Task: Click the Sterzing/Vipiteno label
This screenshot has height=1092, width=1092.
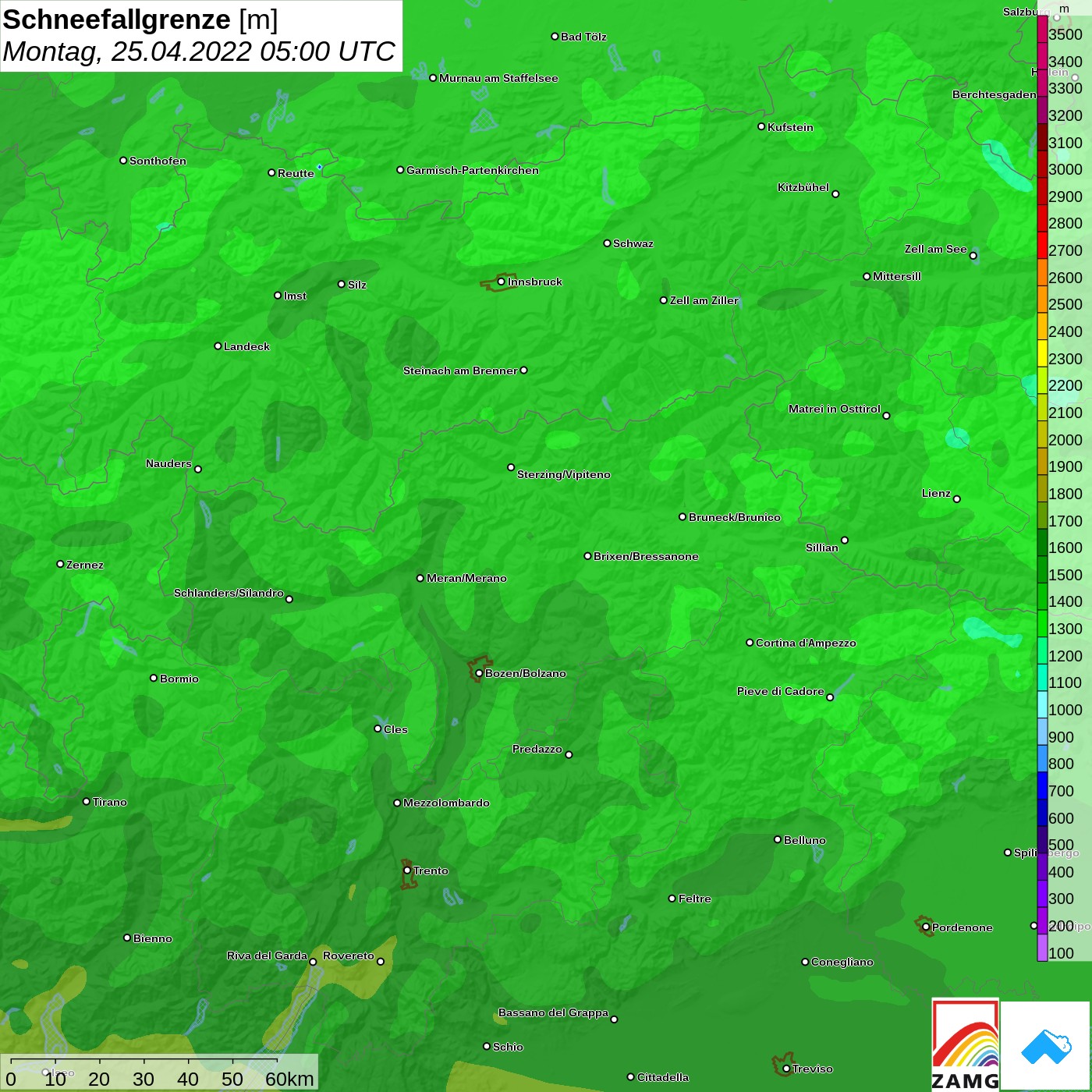Action: [564, 474]
